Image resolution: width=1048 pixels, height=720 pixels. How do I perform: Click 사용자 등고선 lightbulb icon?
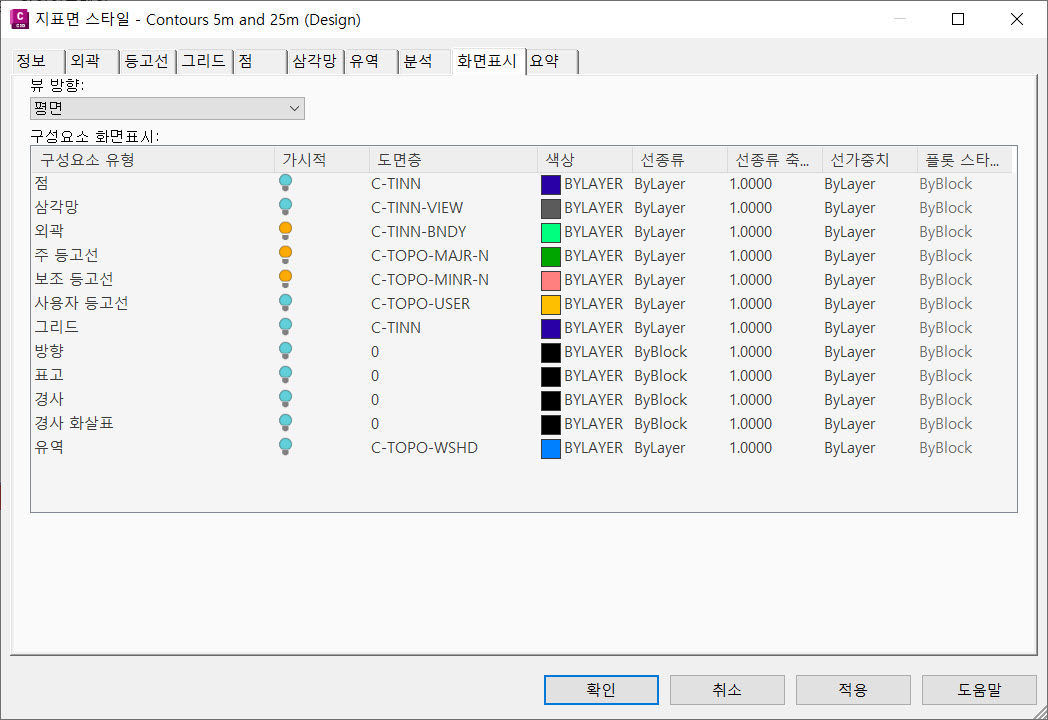click(x=285, y=303)
